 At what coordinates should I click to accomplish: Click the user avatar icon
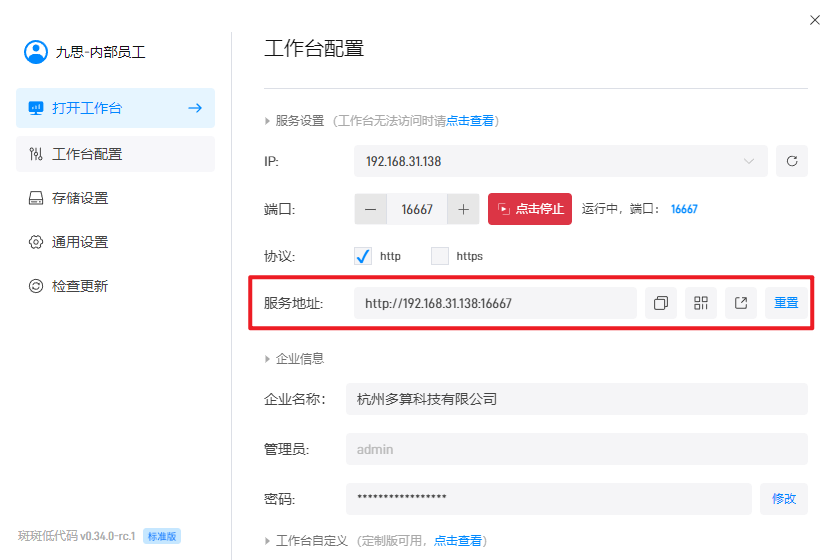(36, 52)
